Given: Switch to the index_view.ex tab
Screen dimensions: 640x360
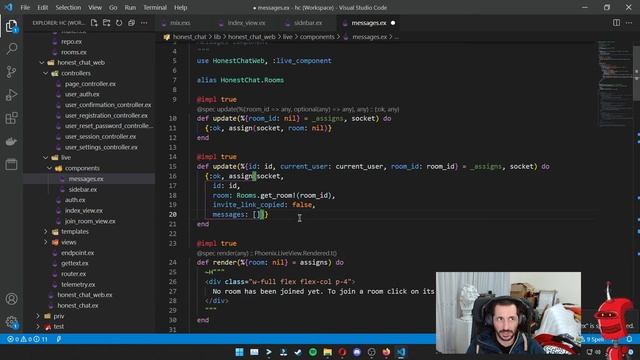Looking at the screenshot, I should pos(246,23).
